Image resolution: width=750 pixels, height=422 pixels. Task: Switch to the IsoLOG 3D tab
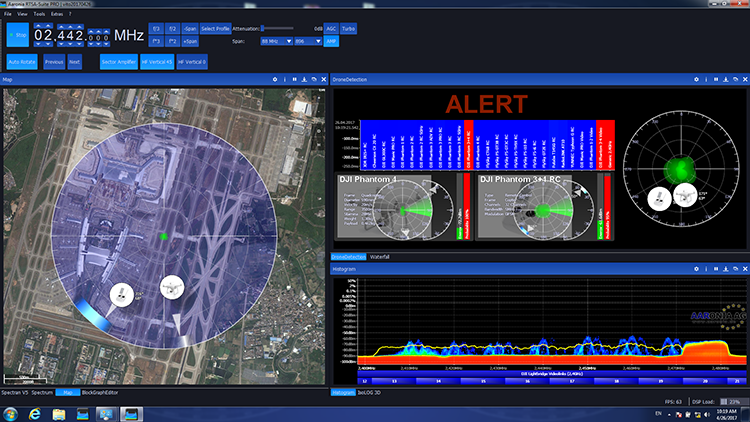tap(369, 392)
